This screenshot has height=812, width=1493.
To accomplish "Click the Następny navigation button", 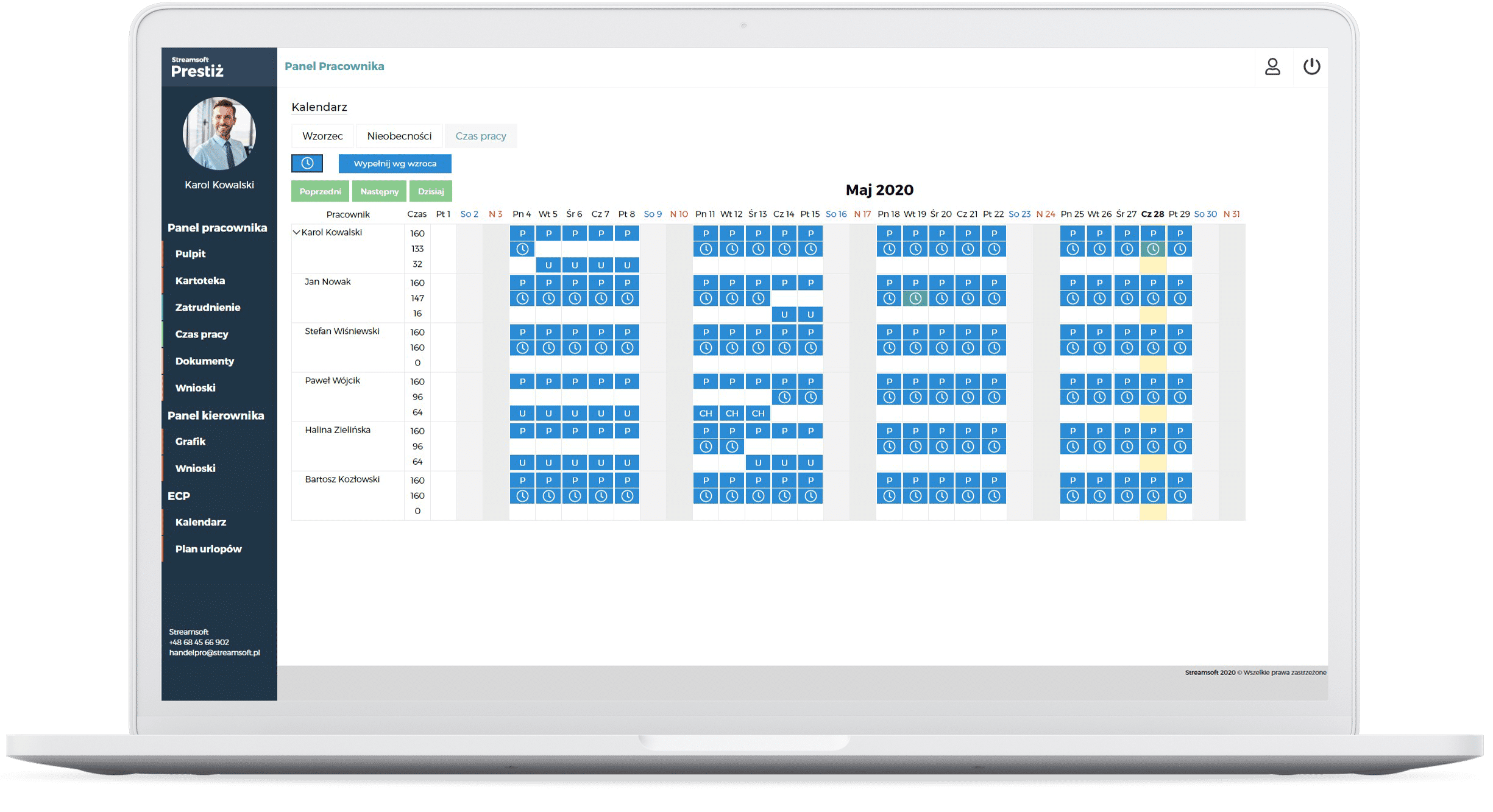I will 378,192.
